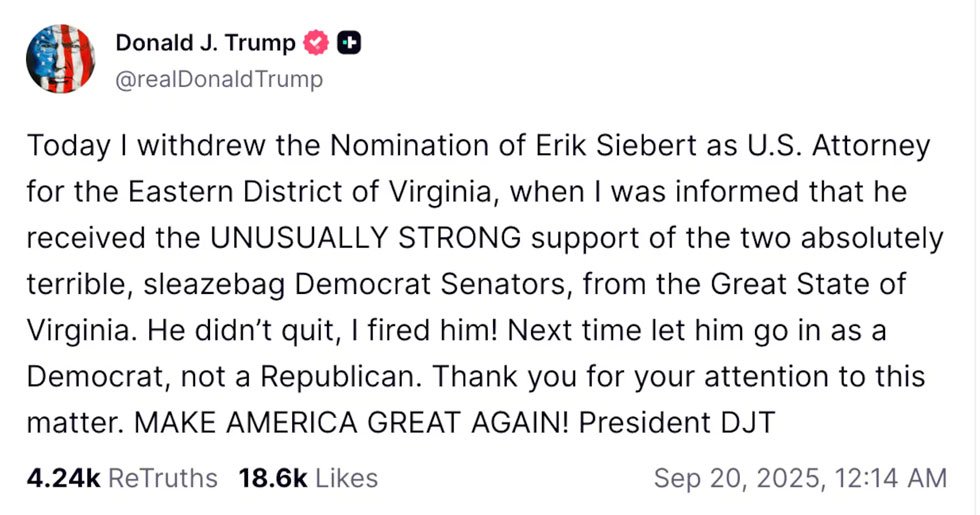Open the @realDonaldTrump handle link
This screenshot has height=515, width=980.
219,79
